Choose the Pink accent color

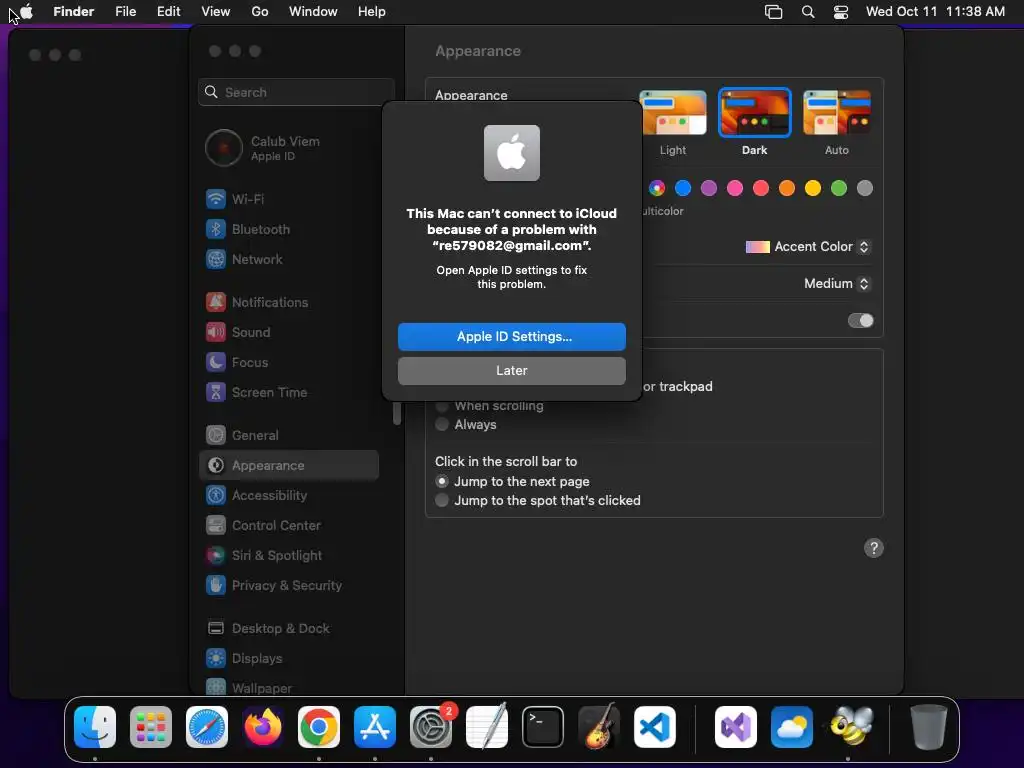point(735,189)
